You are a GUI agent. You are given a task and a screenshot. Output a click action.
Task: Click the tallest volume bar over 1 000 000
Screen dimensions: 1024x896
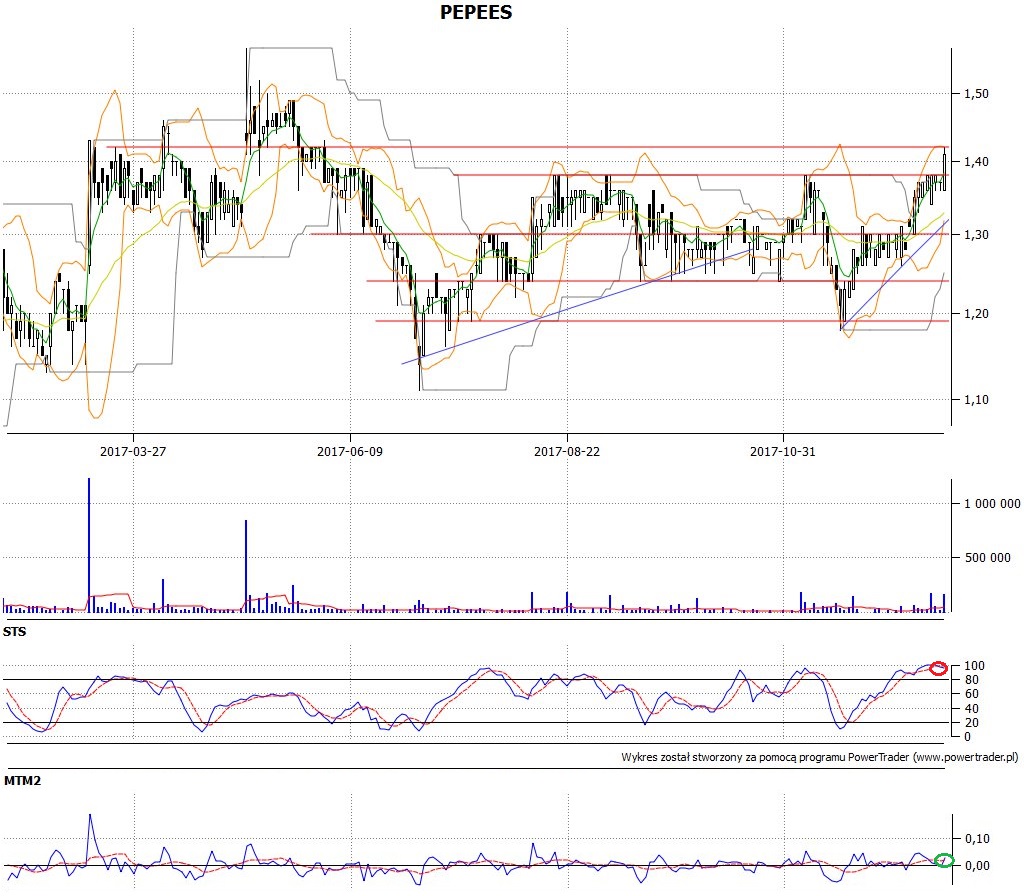tap(89, 545)
